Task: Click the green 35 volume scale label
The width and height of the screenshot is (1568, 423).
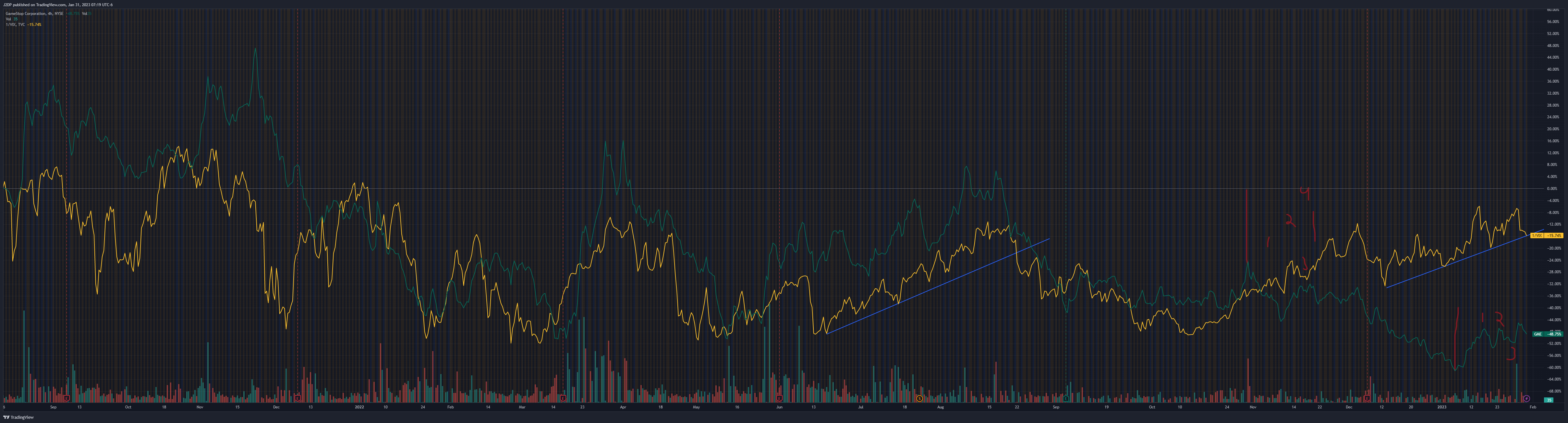Action: pyautogui.click(x=1549, y=400)
